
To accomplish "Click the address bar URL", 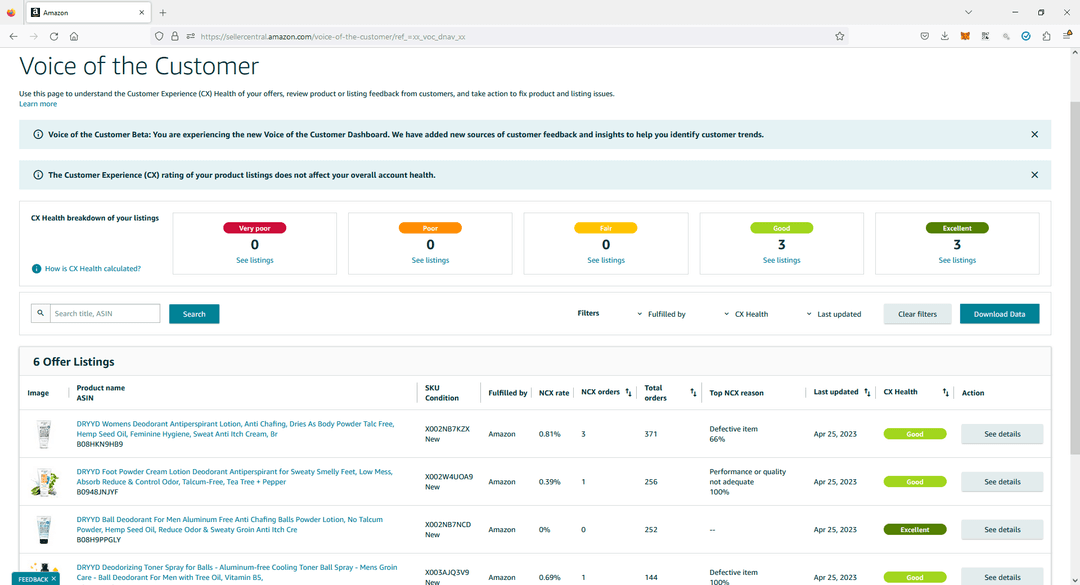I will pos(333,37).
